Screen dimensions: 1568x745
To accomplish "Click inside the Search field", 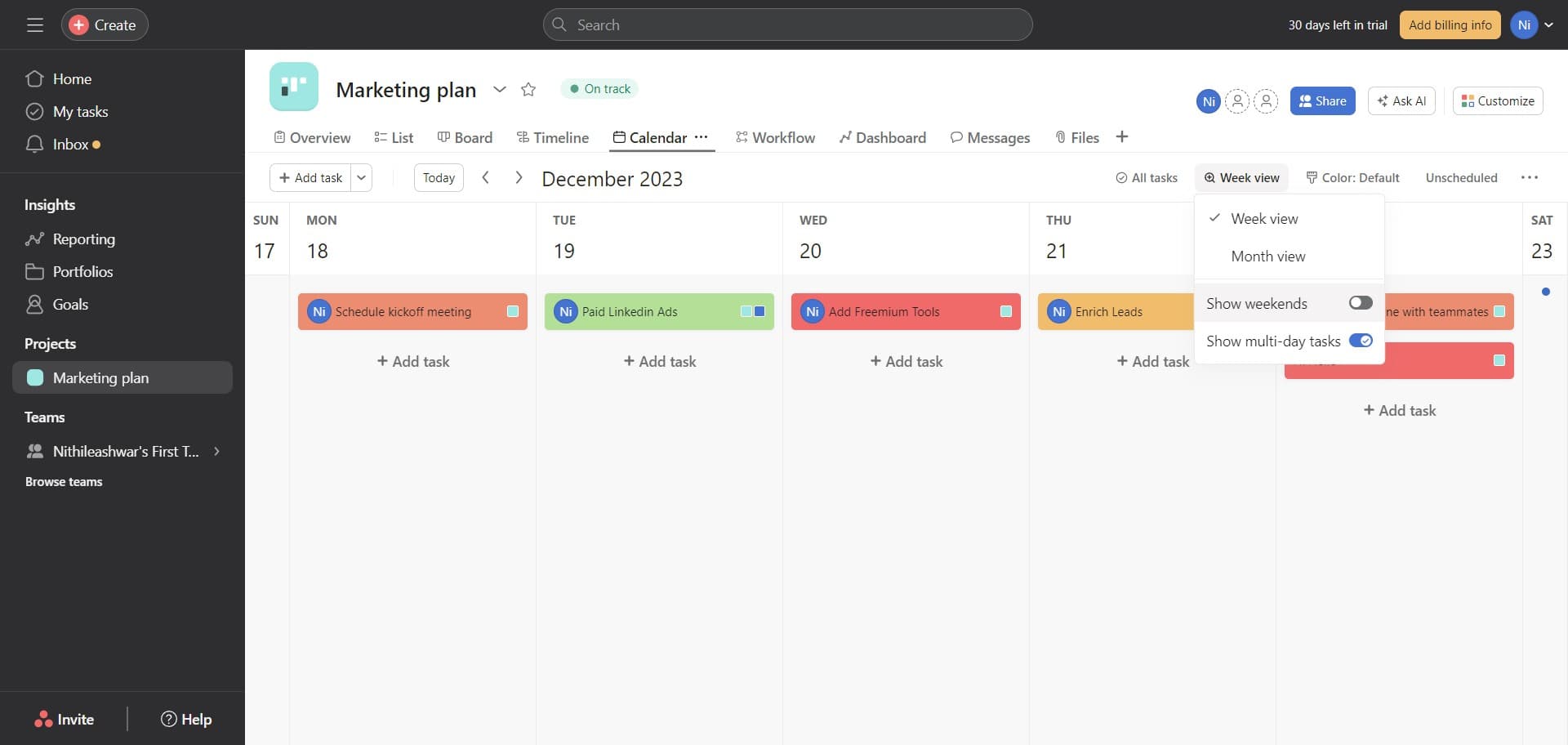I will click(x=787, y=25).
